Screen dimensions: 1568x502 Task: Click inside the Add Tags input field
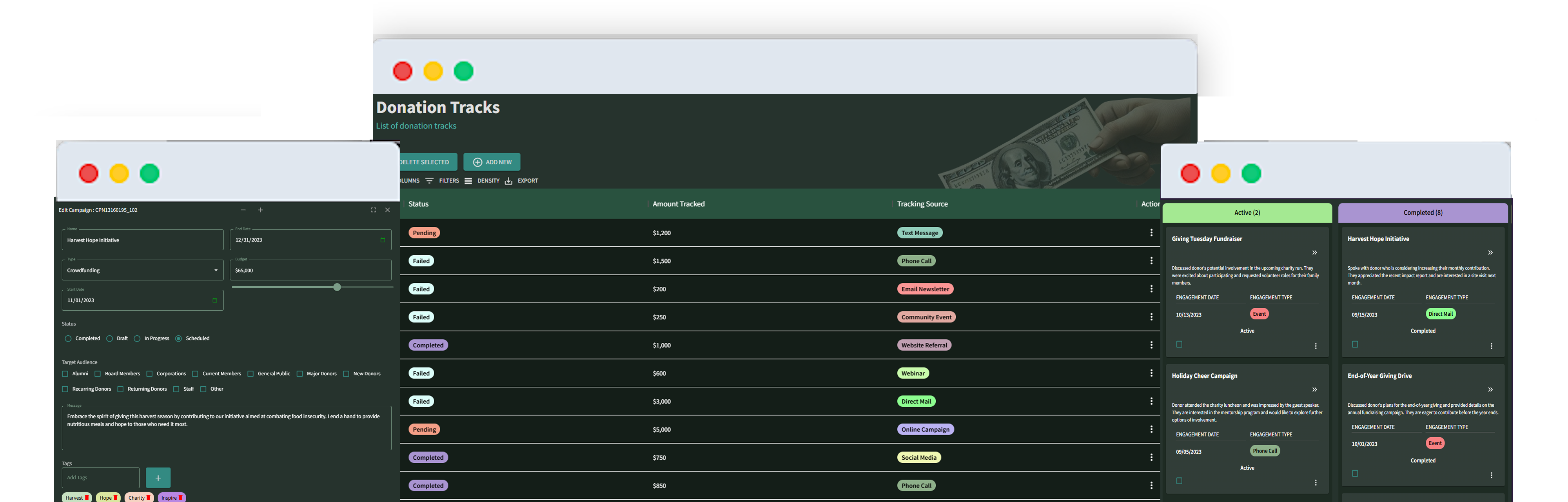pyautogui.click(x=100, y=478)
